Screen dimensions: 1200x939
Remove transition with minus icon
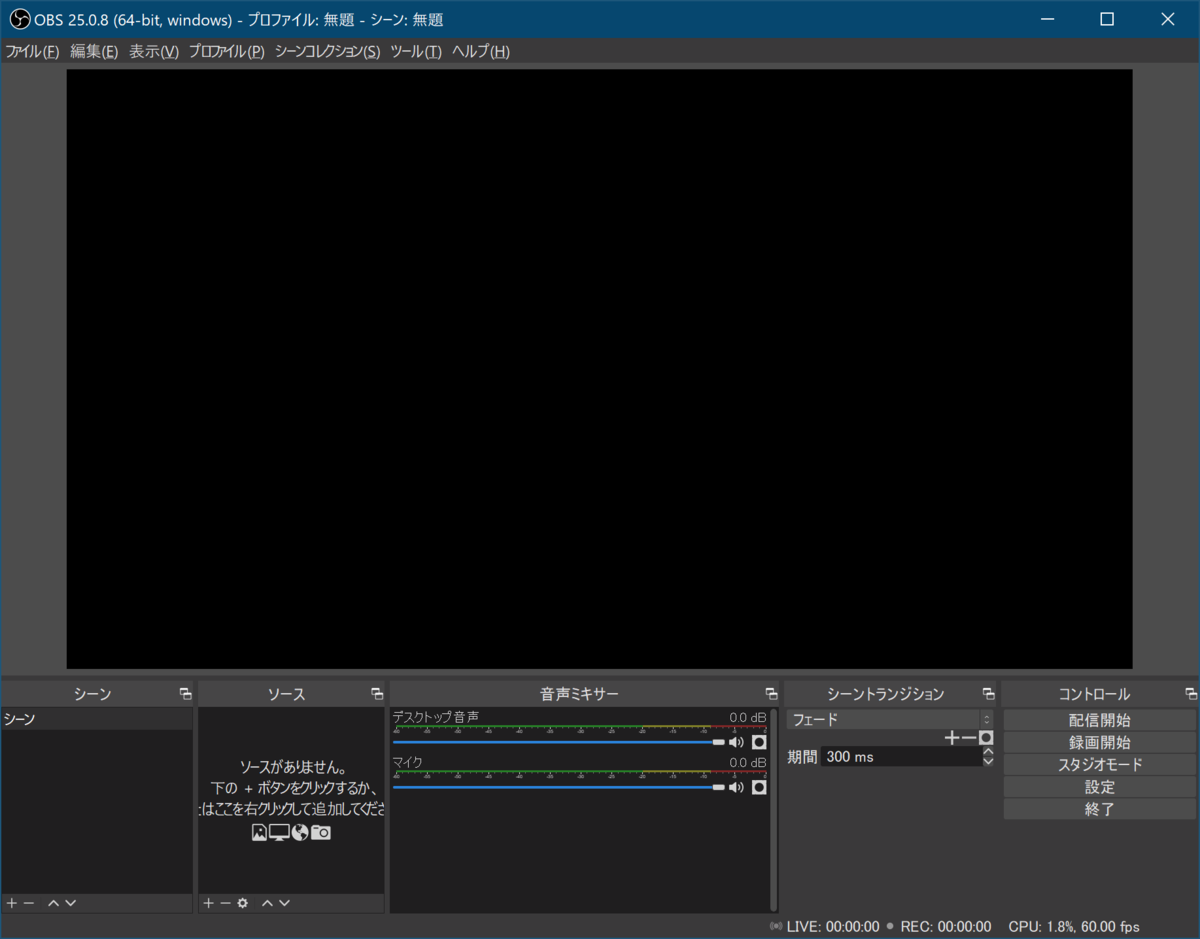click(968, 738)
